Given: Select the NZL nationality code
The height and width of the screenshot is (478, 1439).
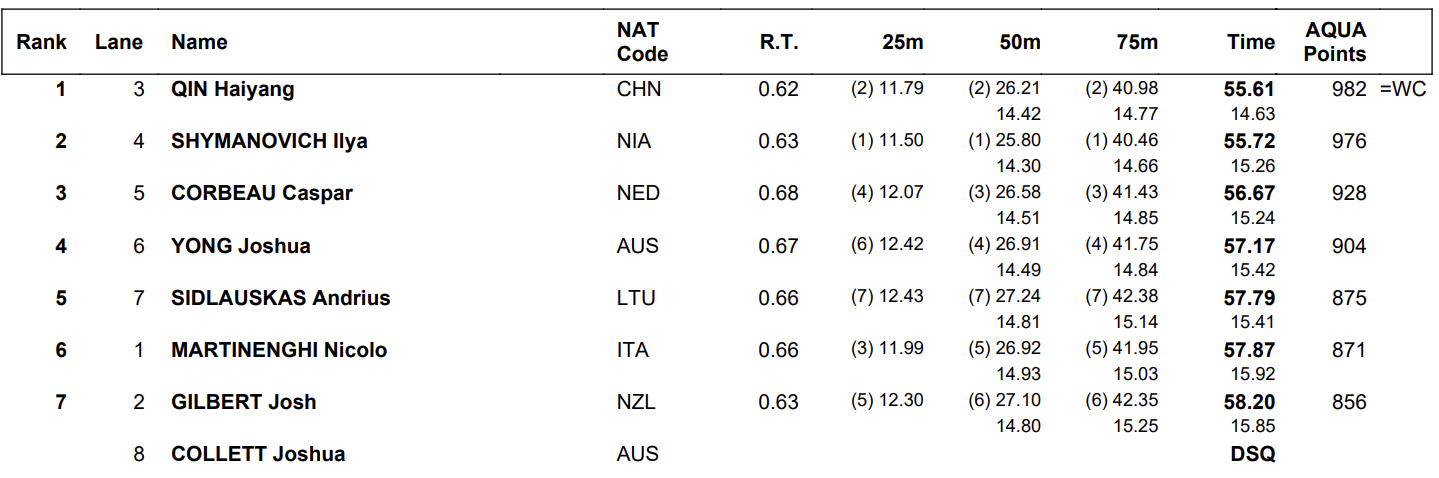Looking at the screenshot, I should pos(636,401).
